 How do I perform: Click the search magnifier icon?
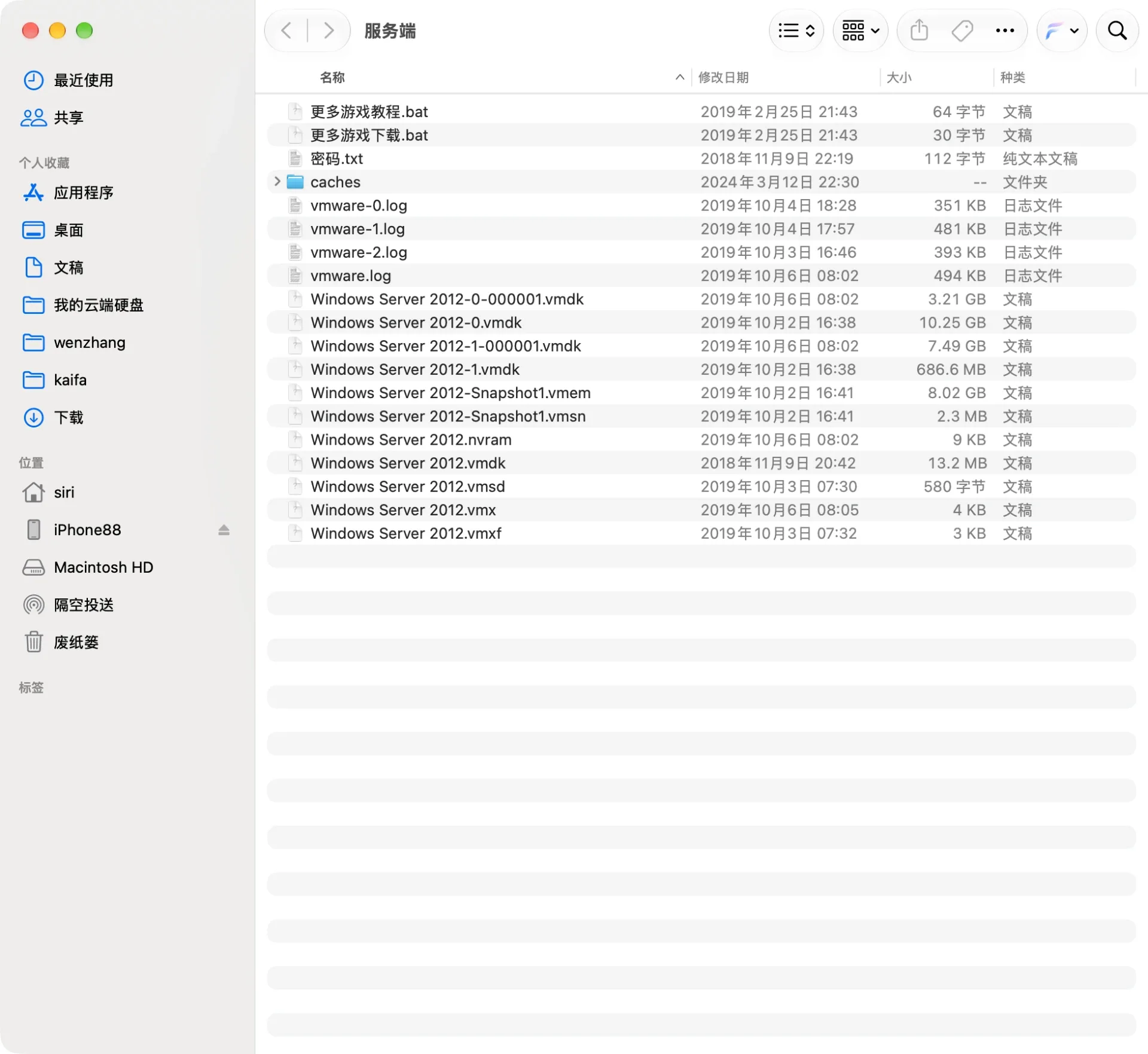1117,30
